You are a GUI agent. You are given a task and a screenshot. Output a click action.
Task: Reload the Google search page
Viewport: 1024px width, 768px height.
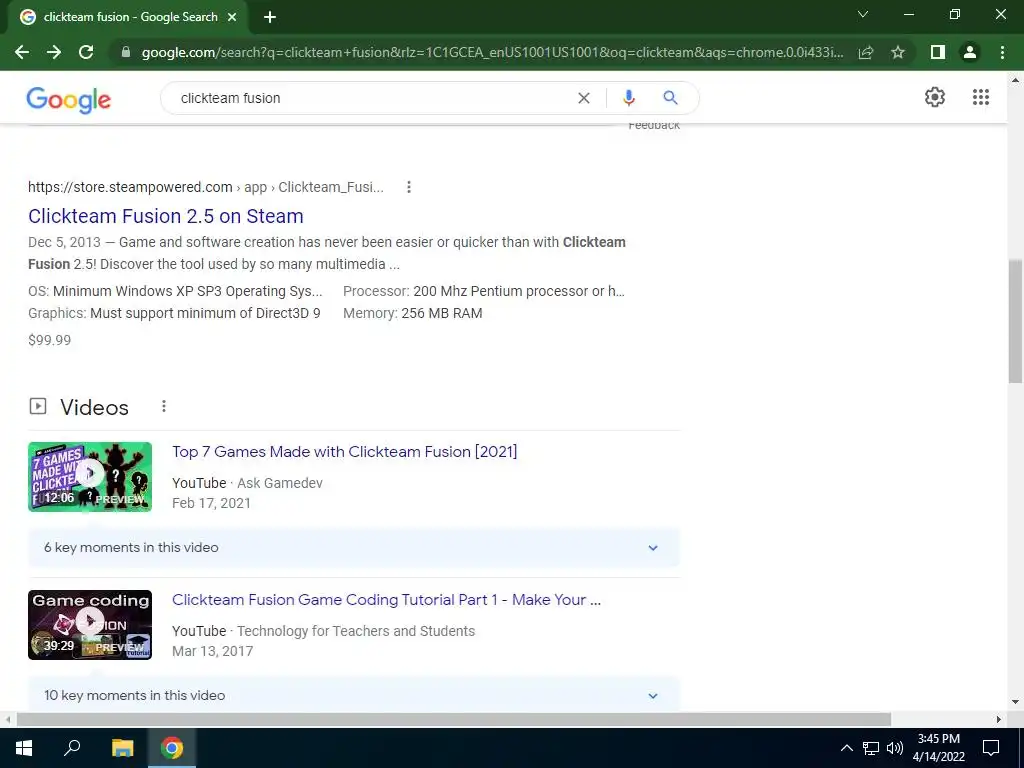(x=86, y=52)
